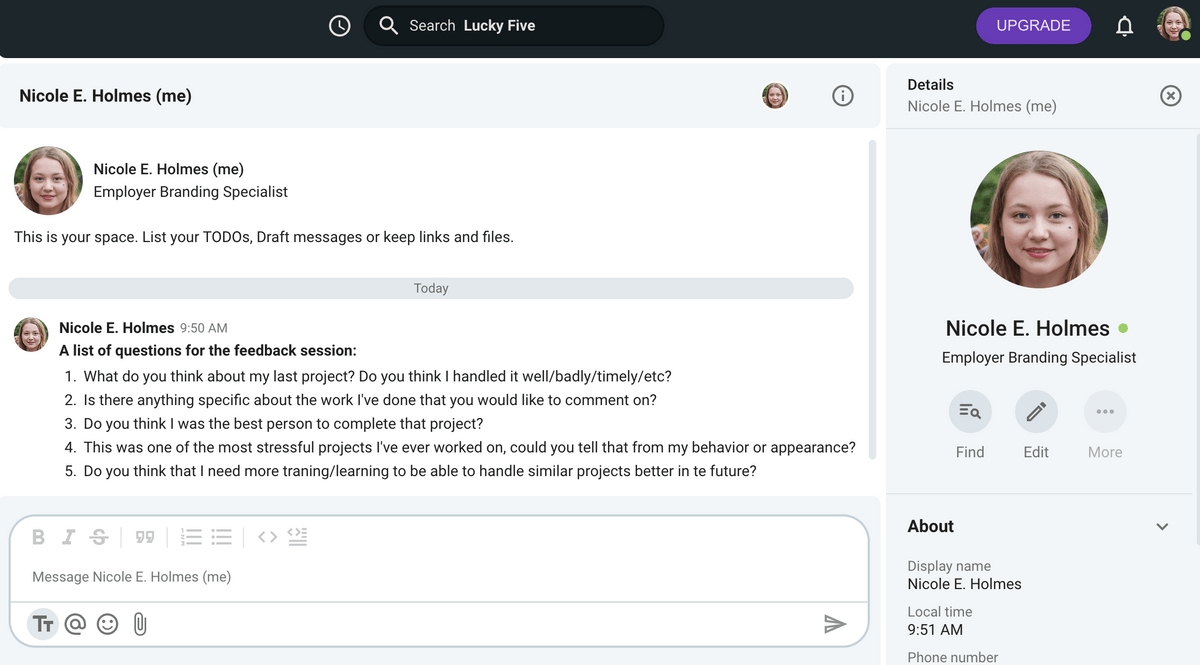1200x665 pixels.
Task: Insert a blockquote
Action: [144, 537]
